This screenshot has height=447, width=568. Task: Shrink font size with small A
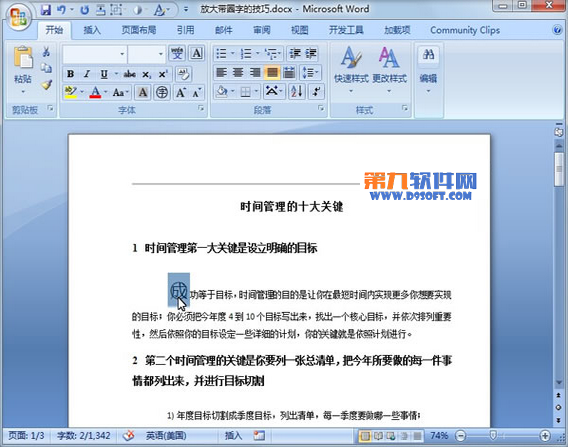(197, 93)
